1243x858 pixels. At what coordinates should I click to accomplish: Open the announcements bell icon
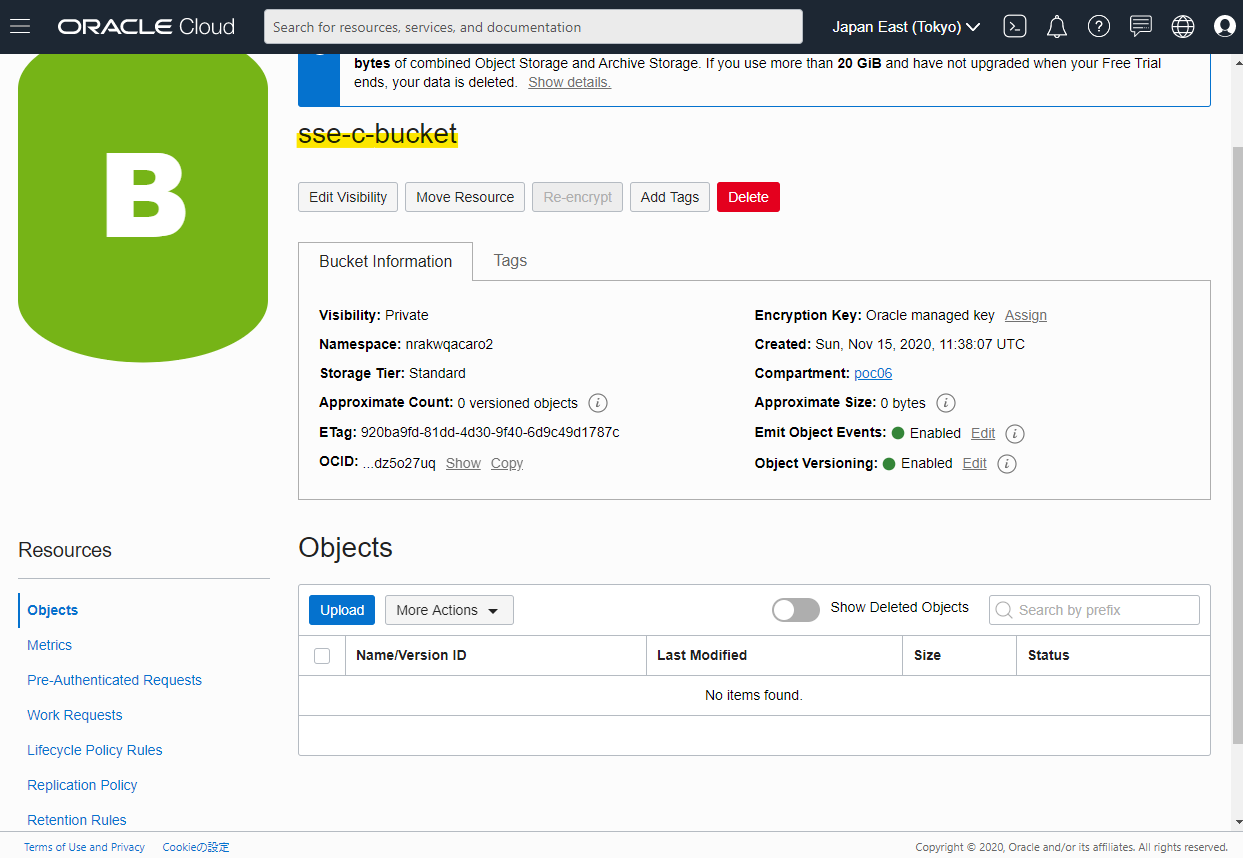point(1057,27)
